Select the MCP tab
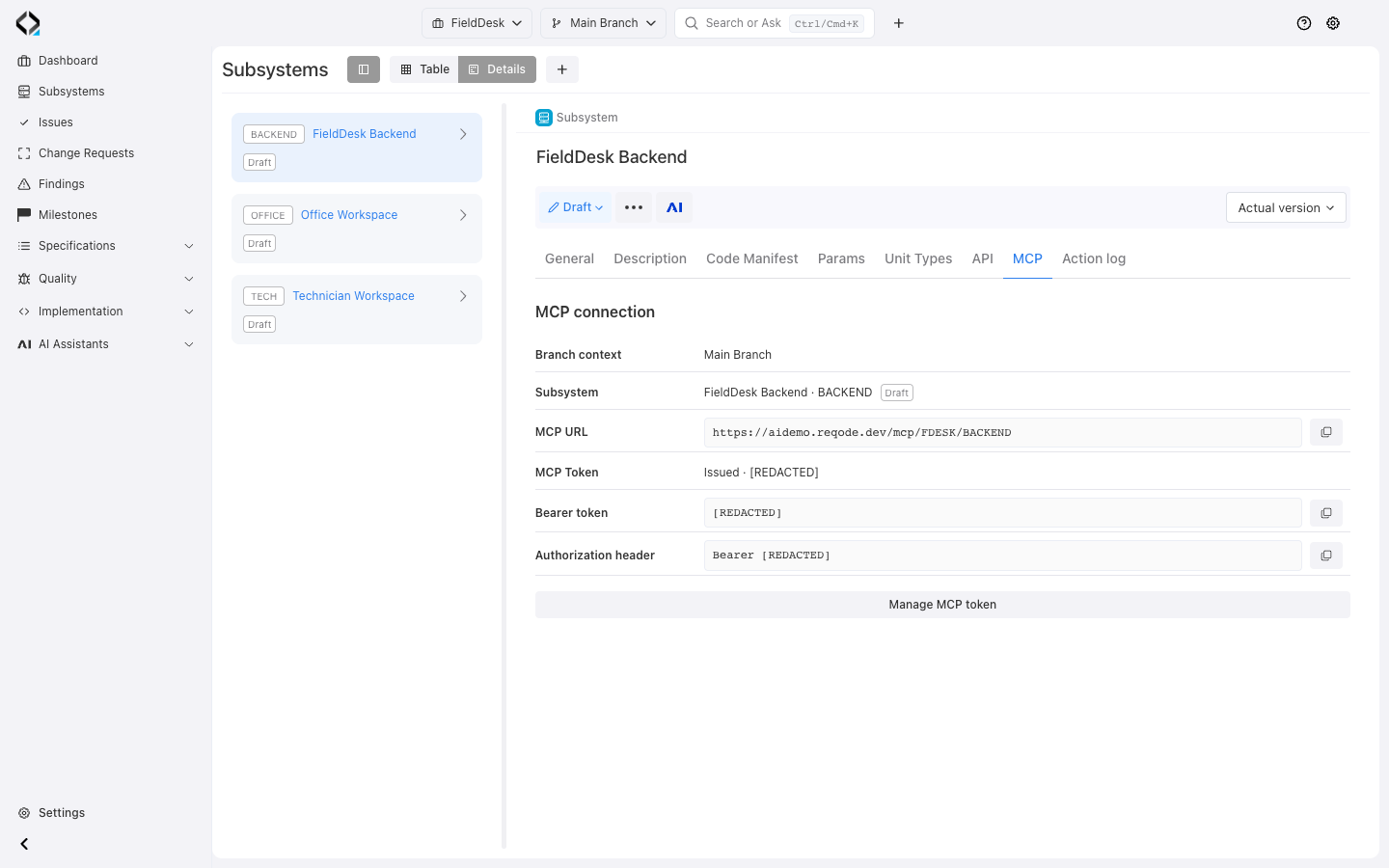 pos(1027,258)
